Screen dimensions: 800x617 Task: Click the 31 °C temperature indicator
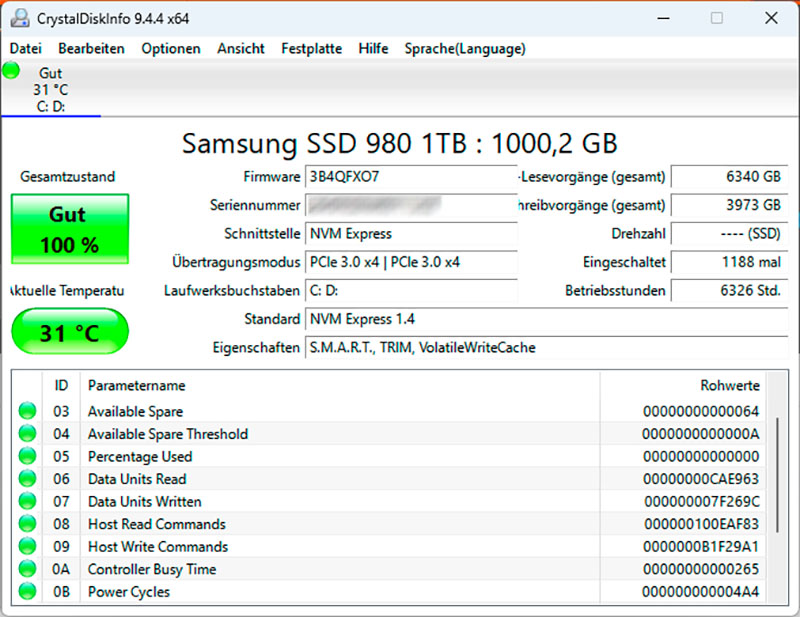coord(69,331)
